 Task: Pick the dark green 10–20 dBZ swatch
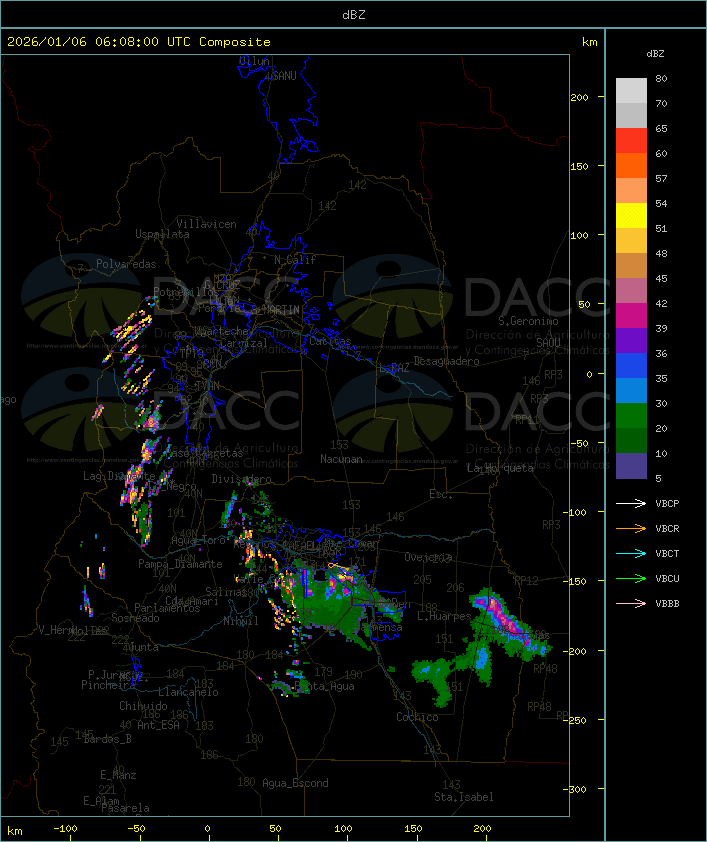[631, 440]
